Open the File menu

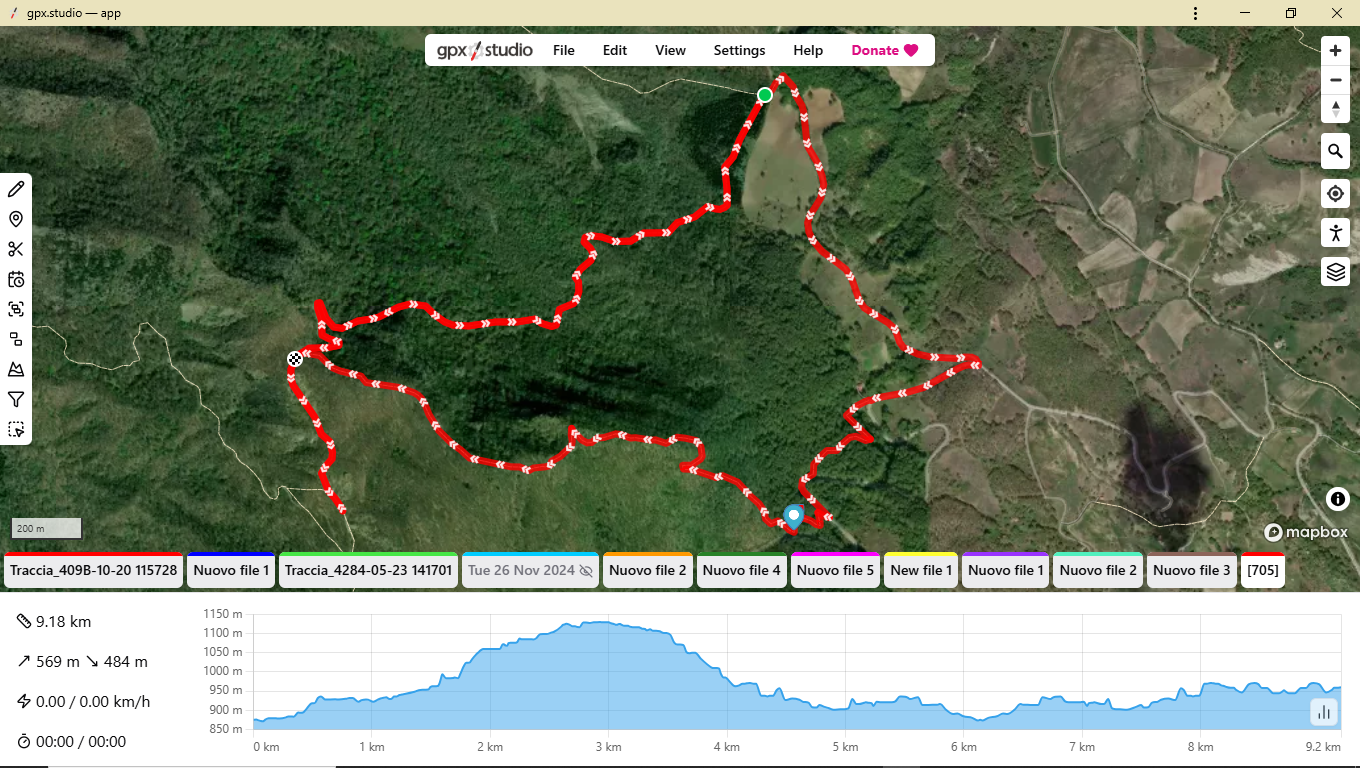point(563,50)
